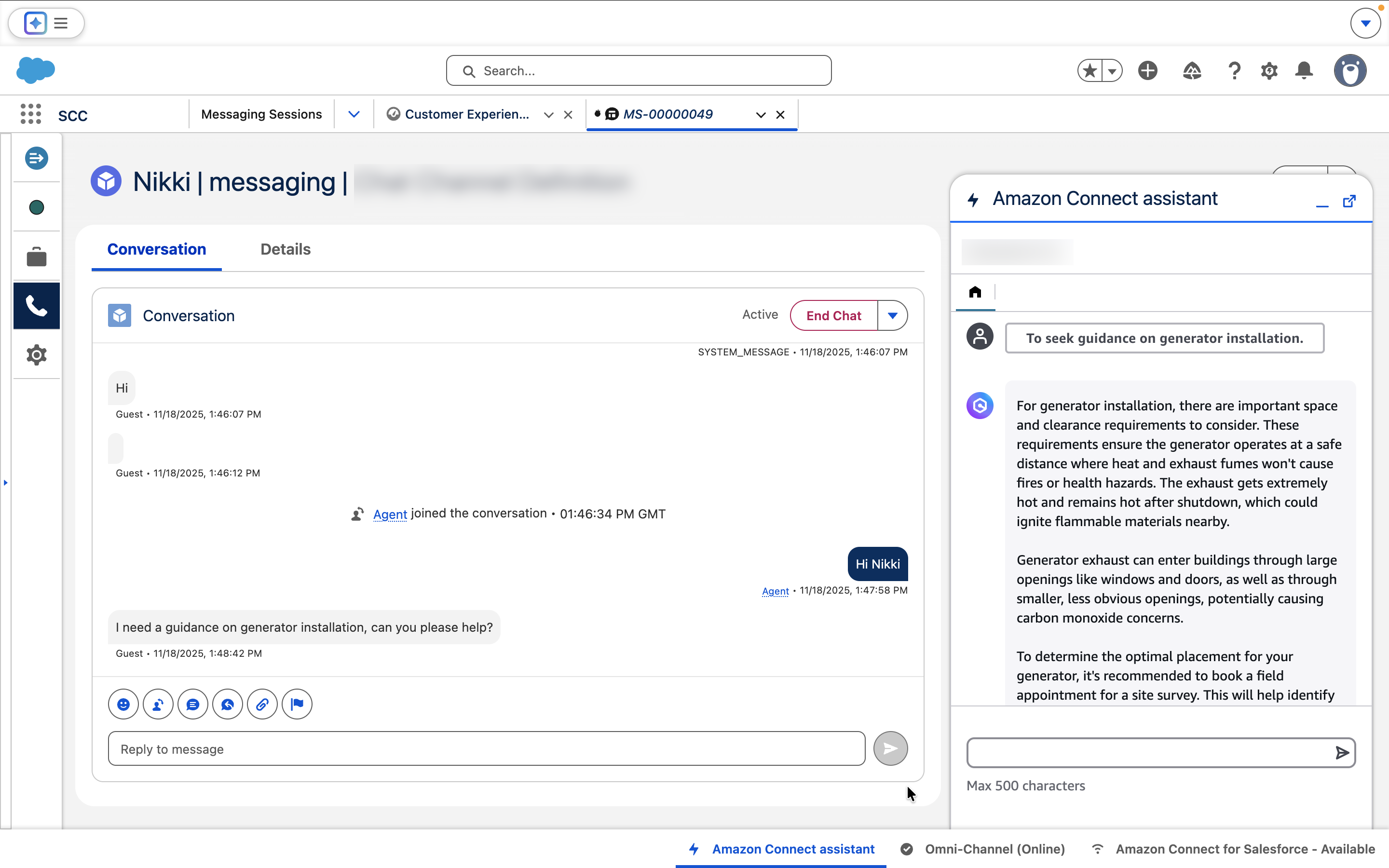
Task: Open the Omni-Channel (Online) utility
Action: coord(982,849)
